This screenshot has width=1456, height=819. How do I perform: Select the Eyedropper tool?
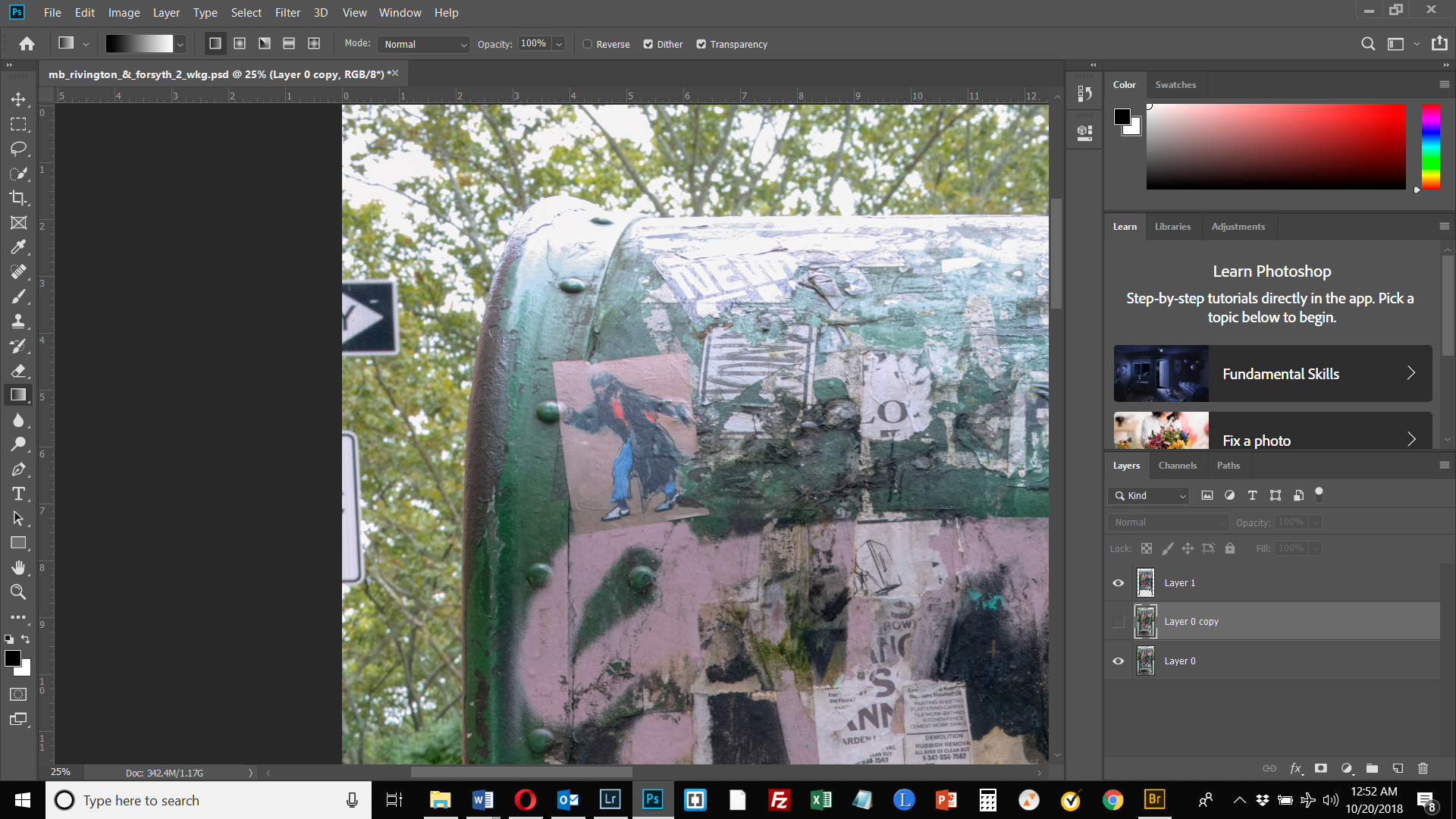point(18,247)
